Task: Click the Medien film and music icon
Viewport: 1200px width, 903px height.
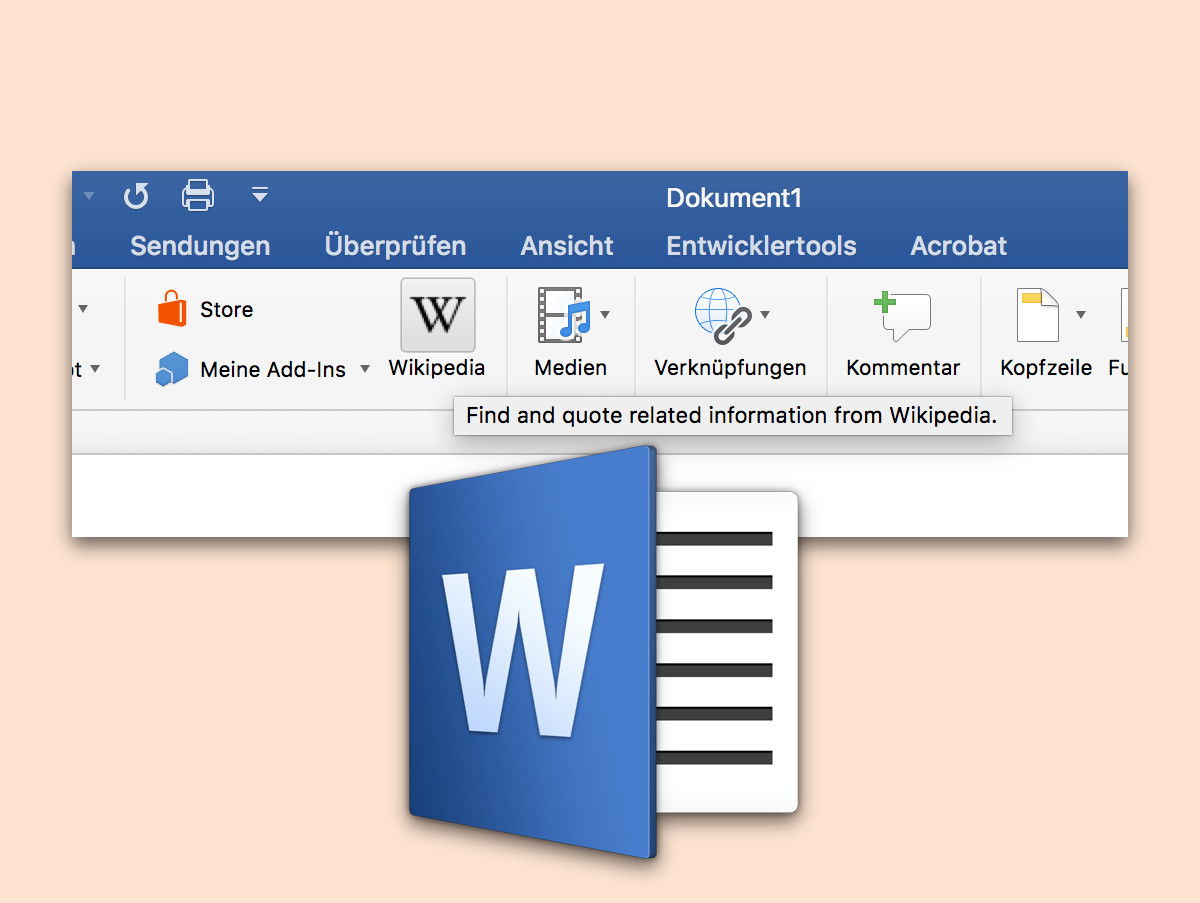Action: tap(564, 314)
